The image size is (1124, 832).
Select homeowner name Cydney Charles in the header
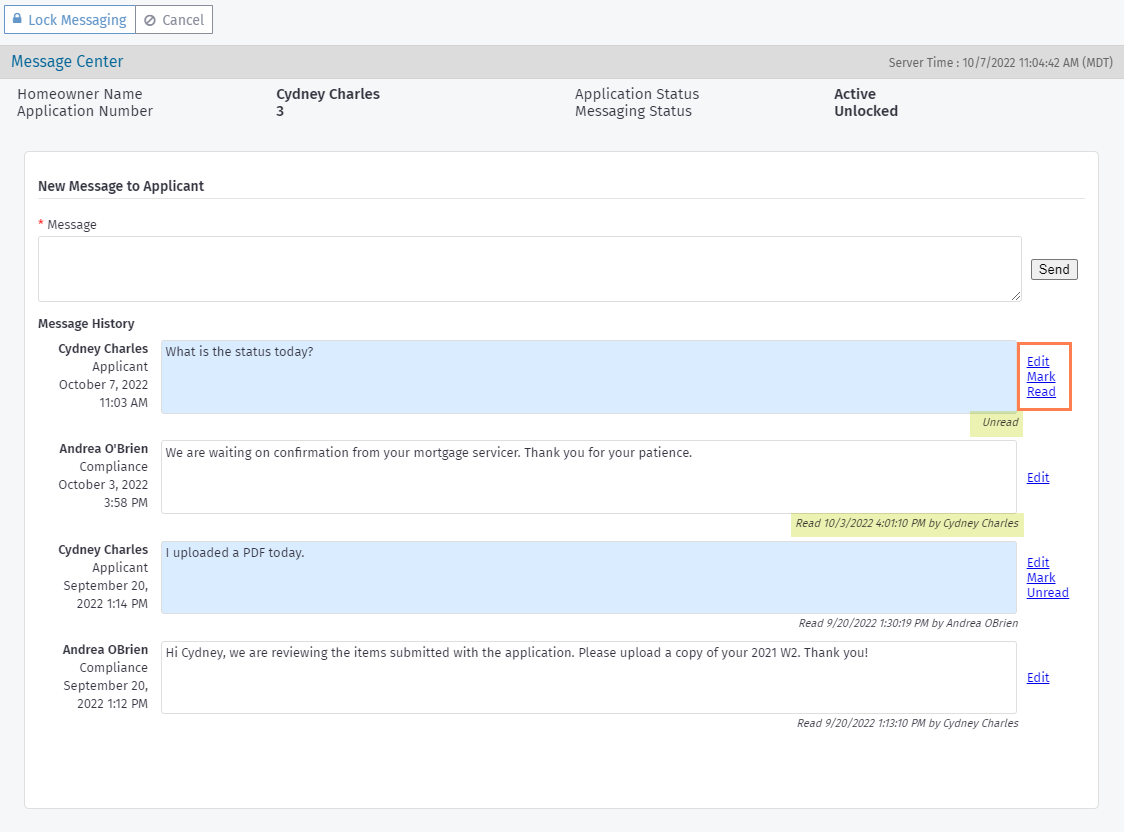[x=328, y=94]
